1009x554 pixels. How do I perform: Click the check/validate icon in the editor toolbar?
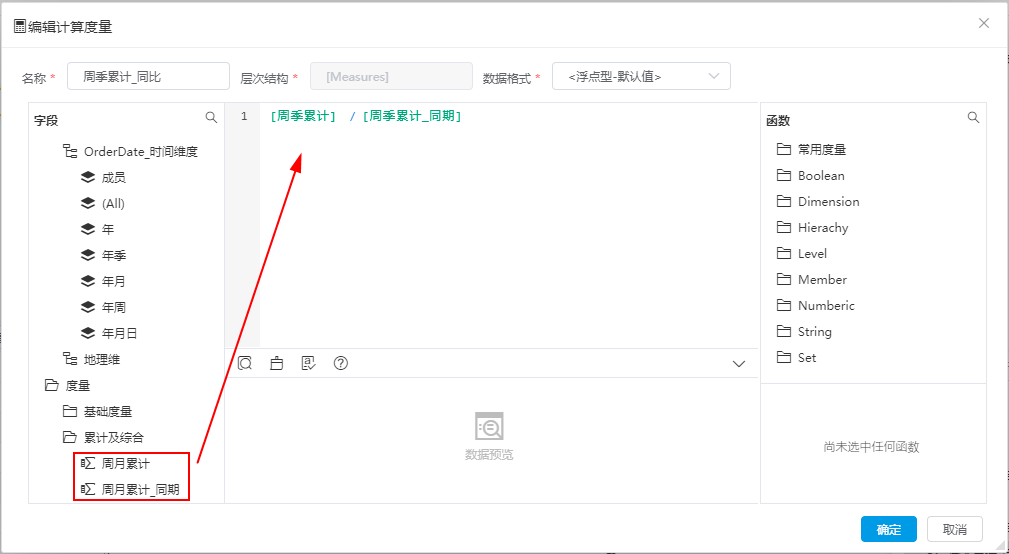(309, 363)
